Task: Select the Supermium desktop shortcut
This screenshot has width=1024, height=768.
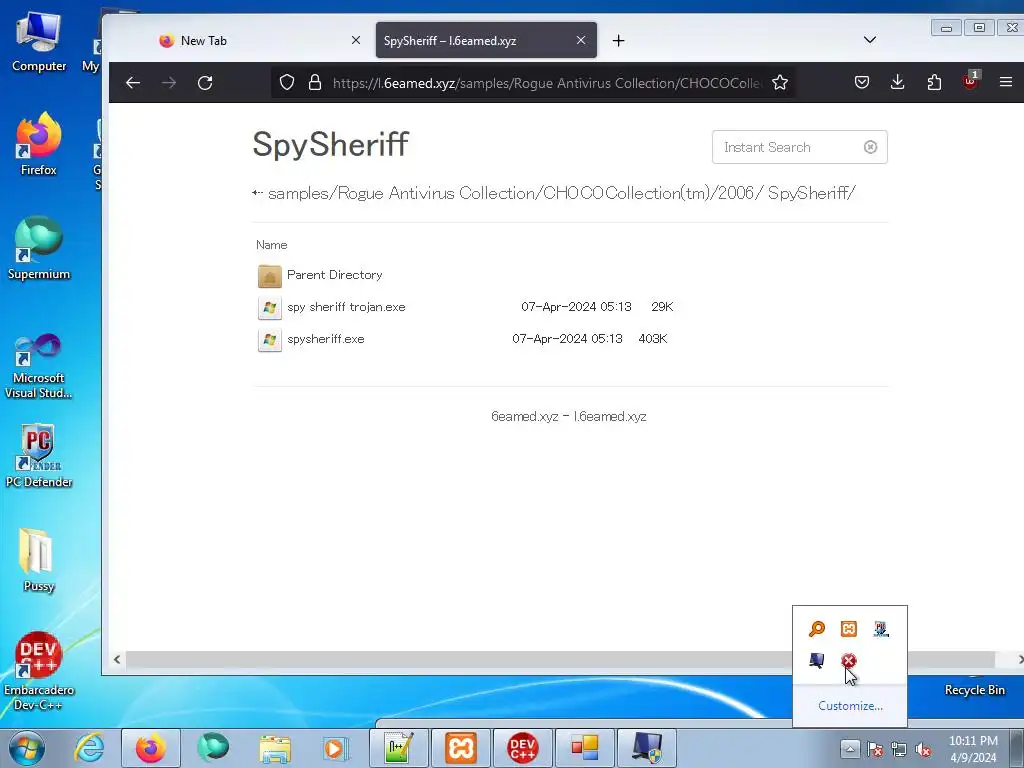Action: click(x=39, y=248)
